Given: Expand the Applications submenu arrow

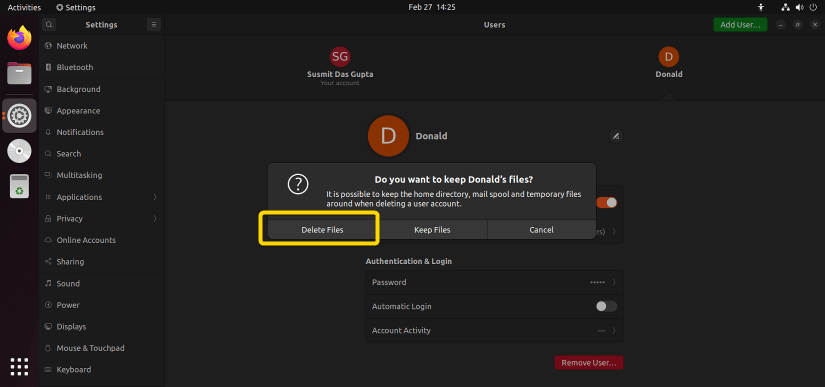Looking at the screenshot, I should [155, 197].
